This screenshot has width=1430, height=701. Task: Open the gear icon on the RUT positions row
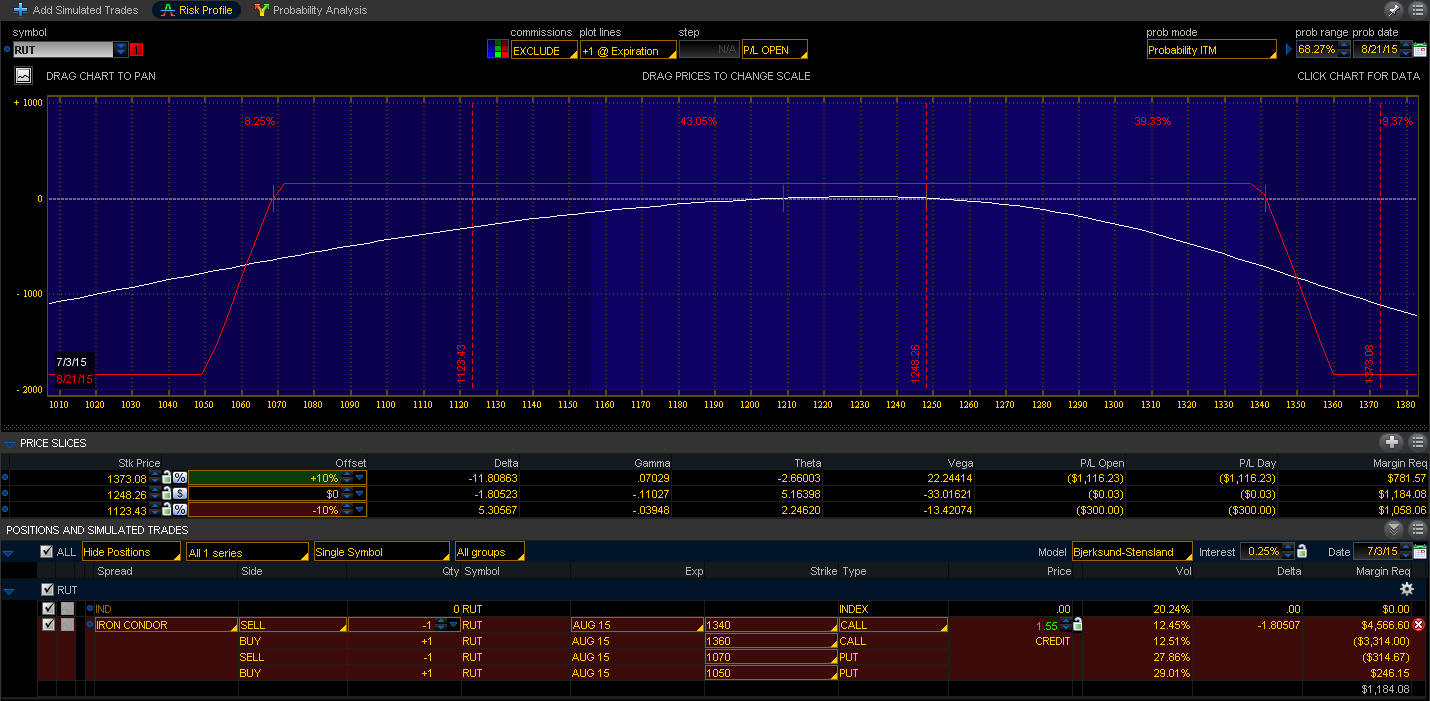(x=1406, y=590)
